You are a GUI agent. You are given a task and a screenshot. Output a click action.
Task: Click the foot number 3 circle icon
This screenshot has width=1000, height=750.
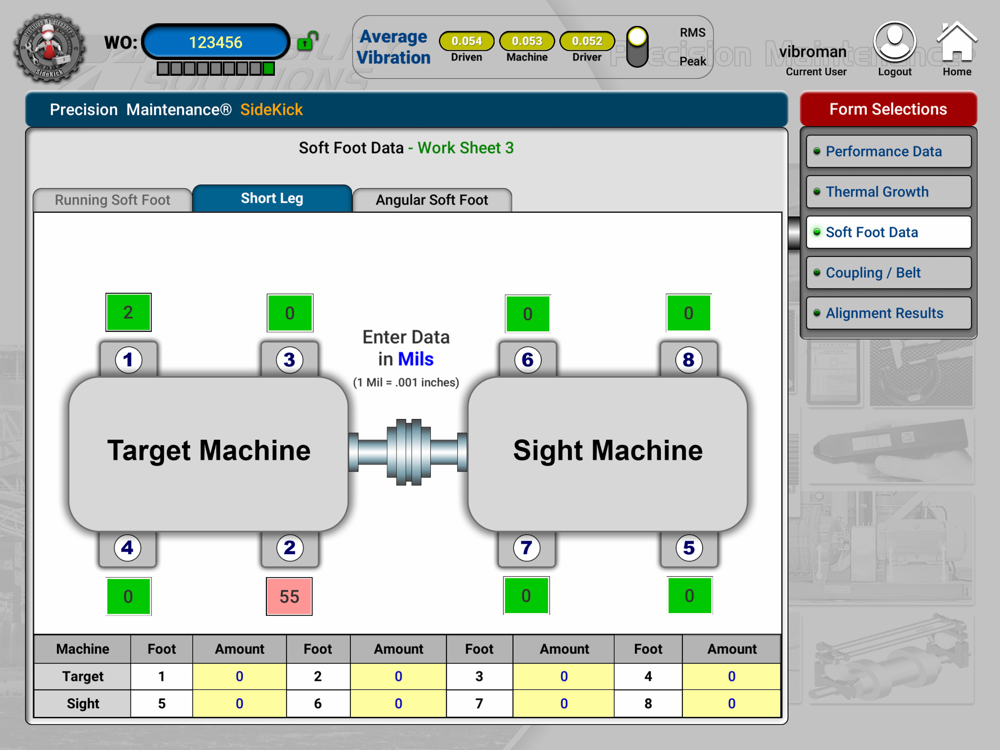tap(290, 360)
